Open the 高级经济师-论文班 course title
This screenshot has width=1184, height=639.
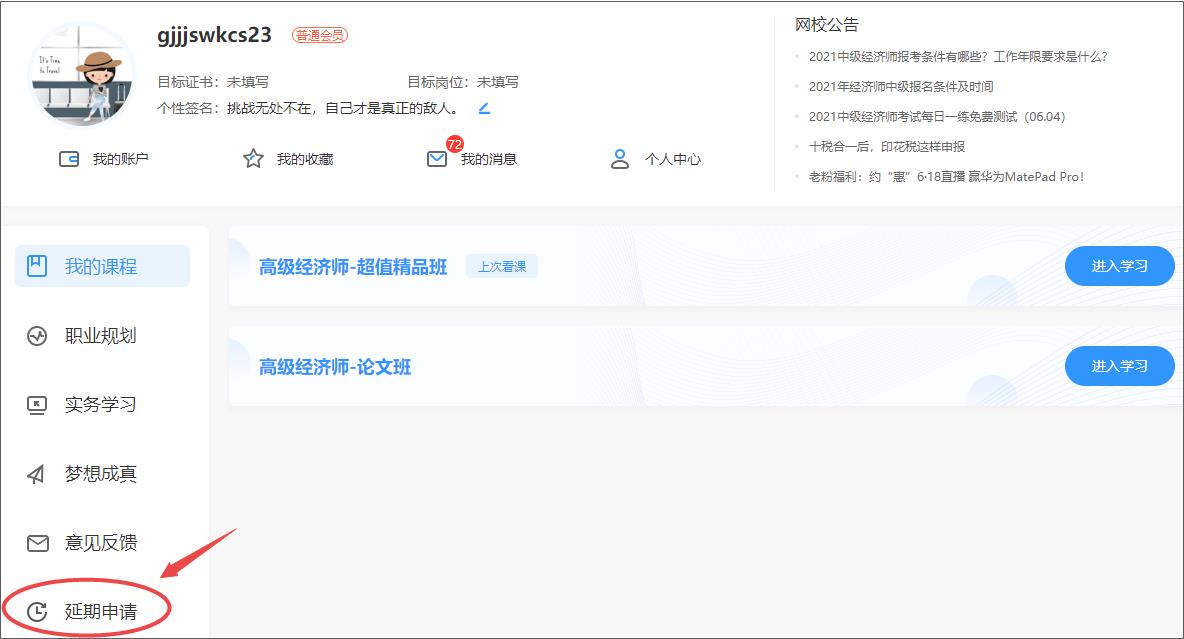(x=335, y=367)
